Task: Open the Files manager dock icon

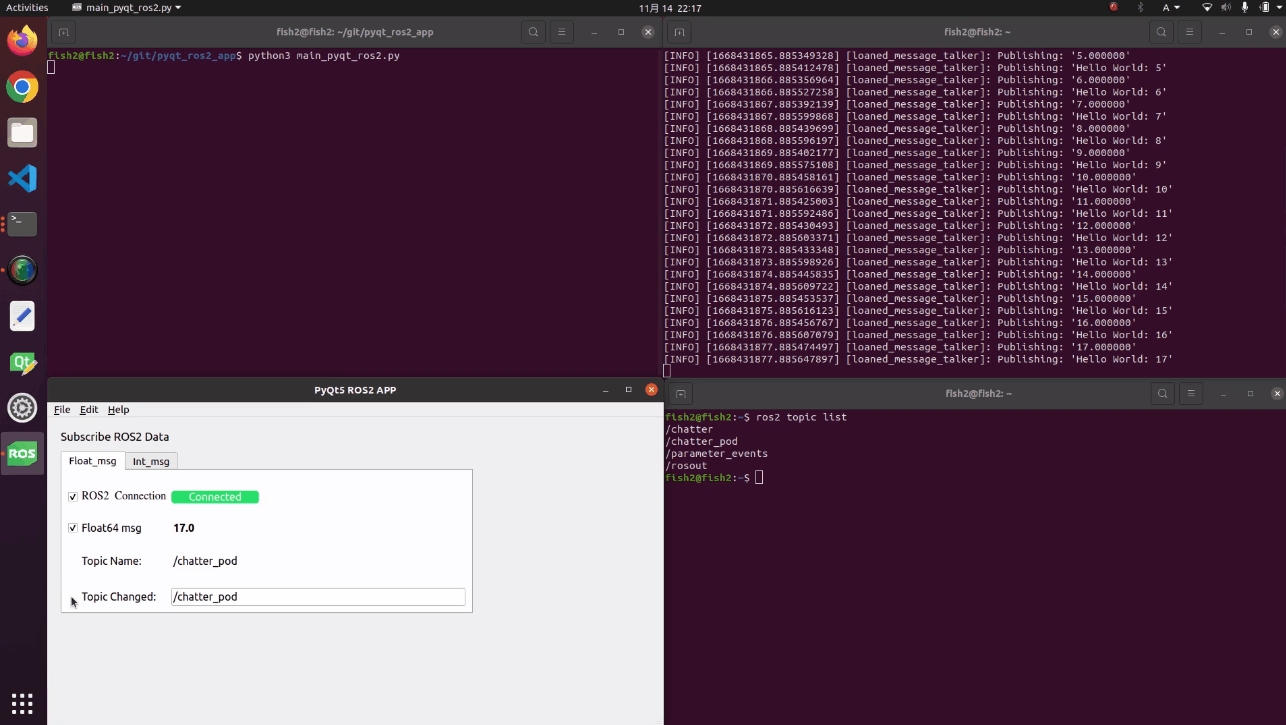Action: [22, 133]
